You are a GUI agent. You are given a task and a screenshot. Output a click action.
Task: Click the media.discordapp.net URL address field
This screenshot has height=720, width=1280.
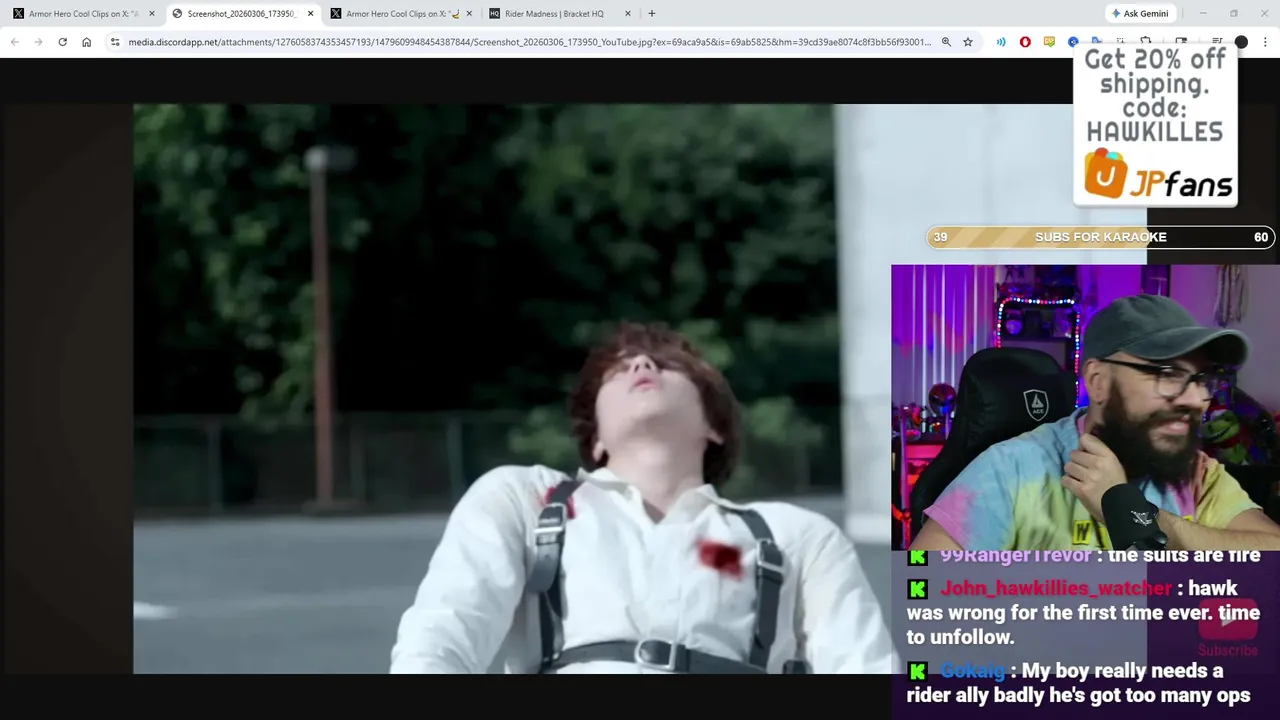click(530, 42)
